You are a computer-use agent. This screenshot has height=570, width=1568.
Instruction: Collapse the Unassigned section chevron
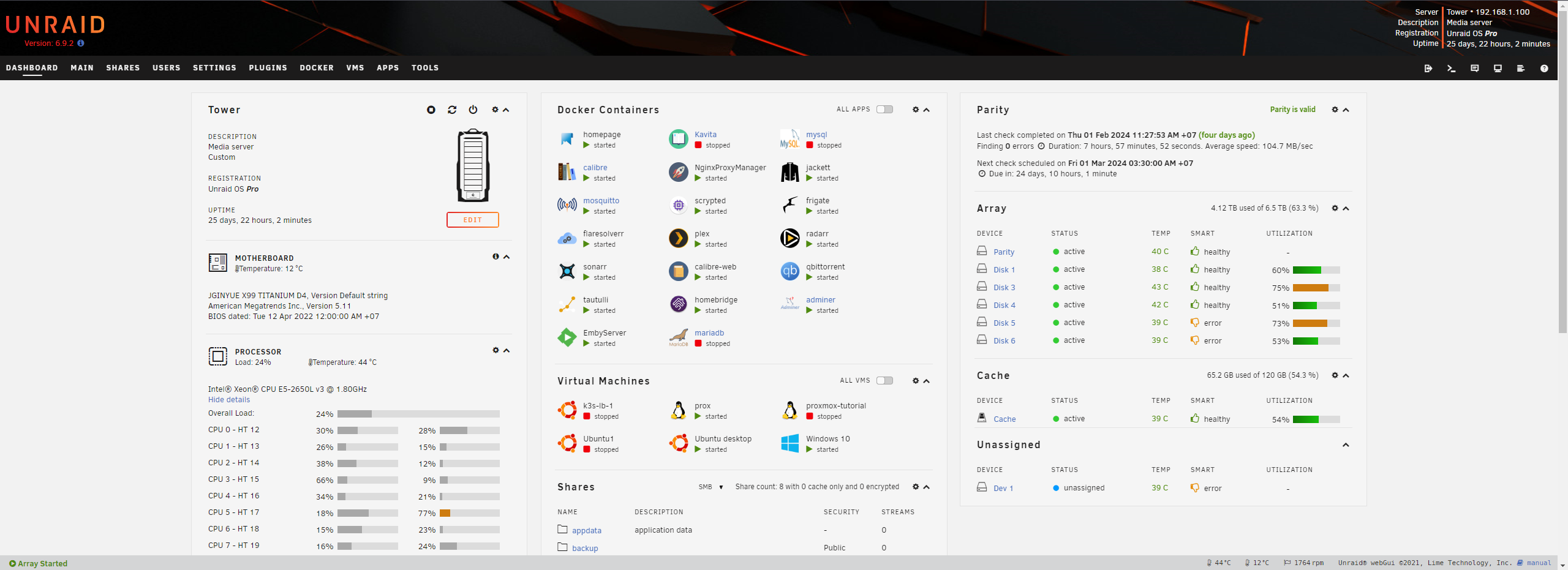pyautogui.click(x=1346, y=445)
